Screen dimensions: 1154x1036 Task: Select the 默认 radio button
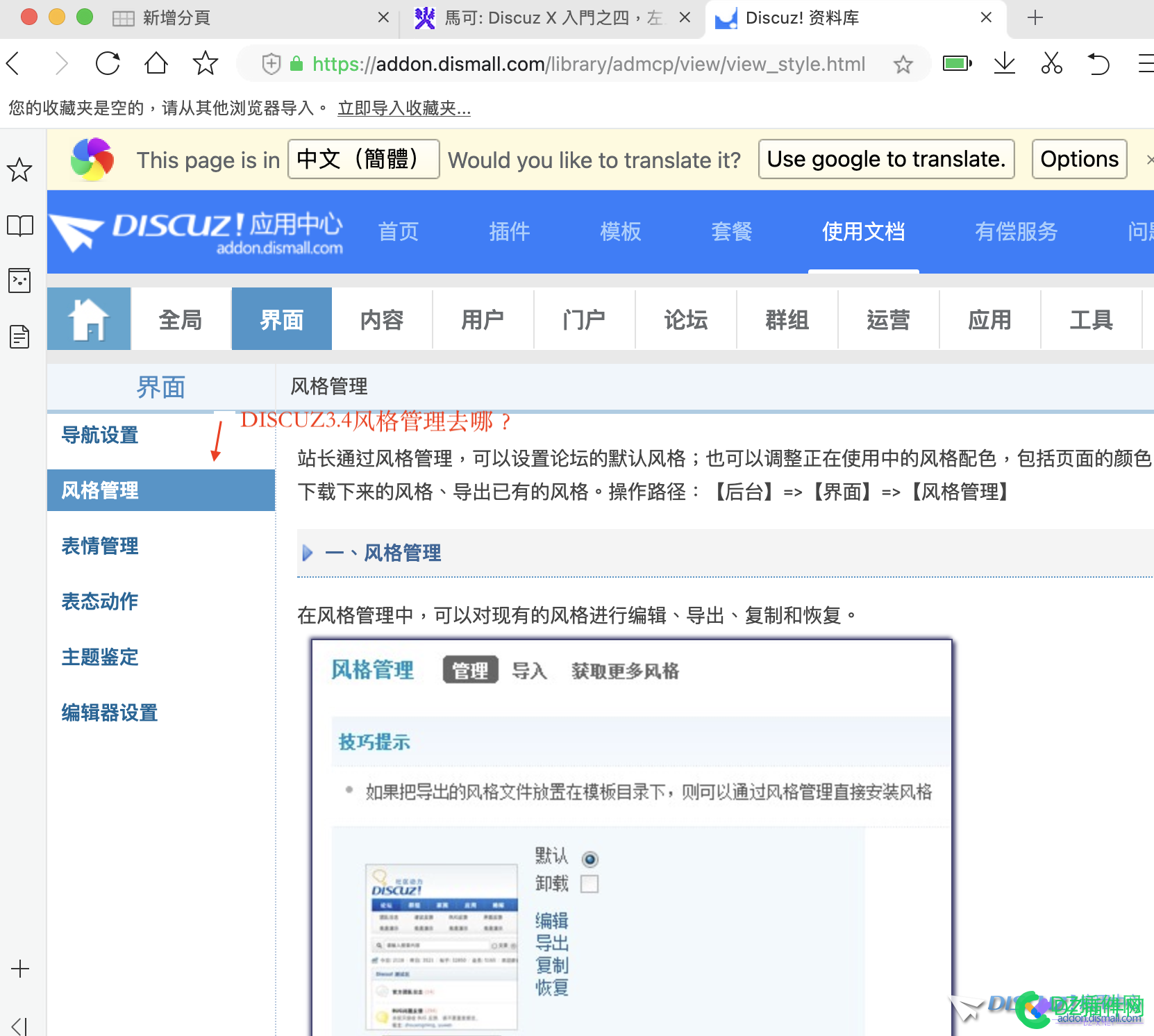(x=590, y=859)
